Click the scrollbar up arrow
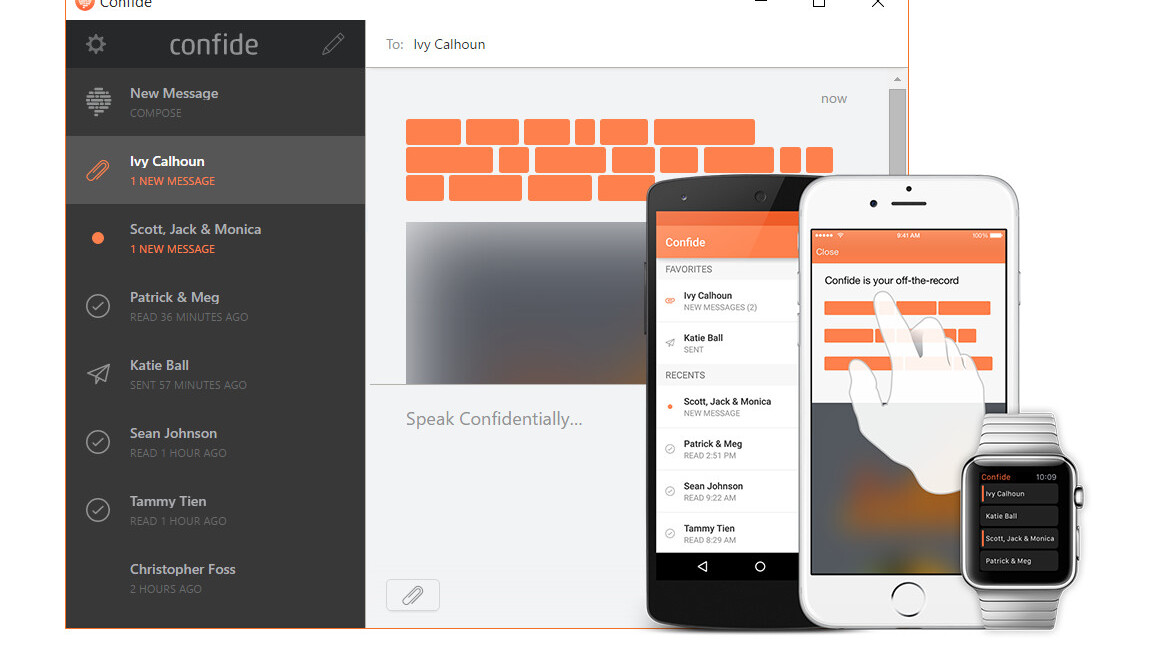Screen dimensions: 1150x647 pos(897,78)
